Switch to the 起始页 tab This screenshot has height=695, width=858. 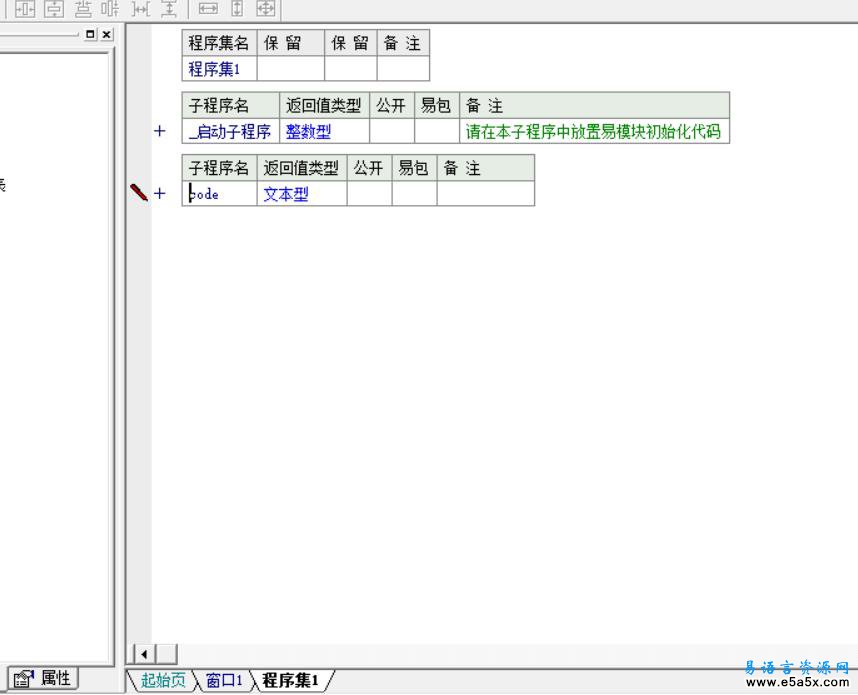click(162, 681)
